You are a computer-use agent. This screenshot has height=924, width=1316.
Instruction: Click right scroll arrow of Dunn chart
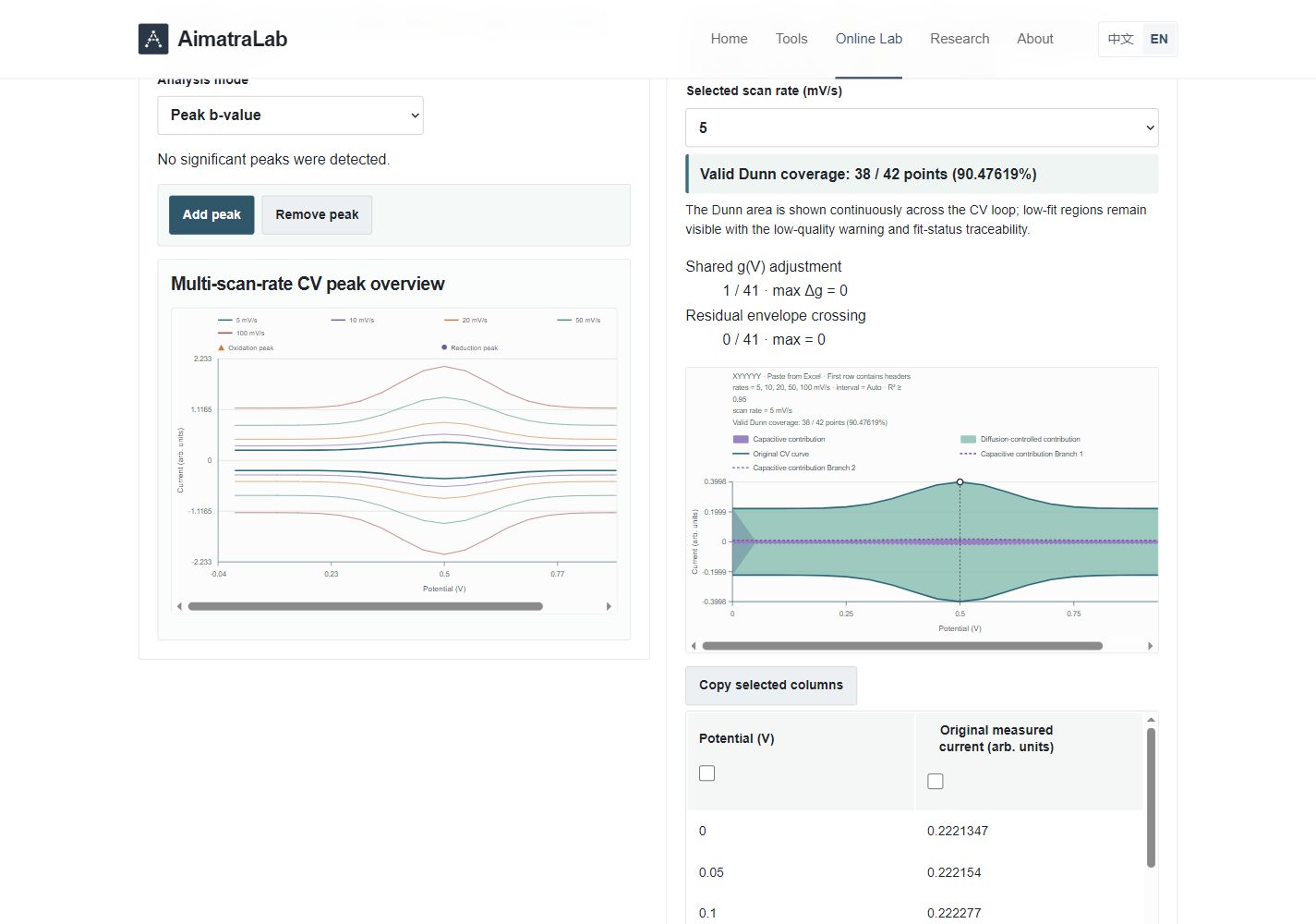pos(1151,647)
